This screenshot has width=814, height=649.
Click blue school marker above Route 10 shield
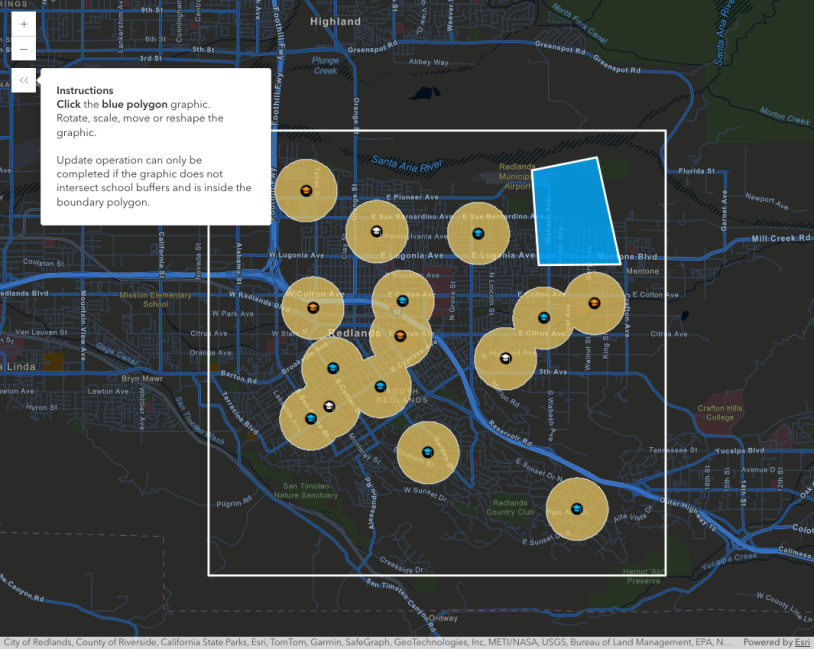402,300
